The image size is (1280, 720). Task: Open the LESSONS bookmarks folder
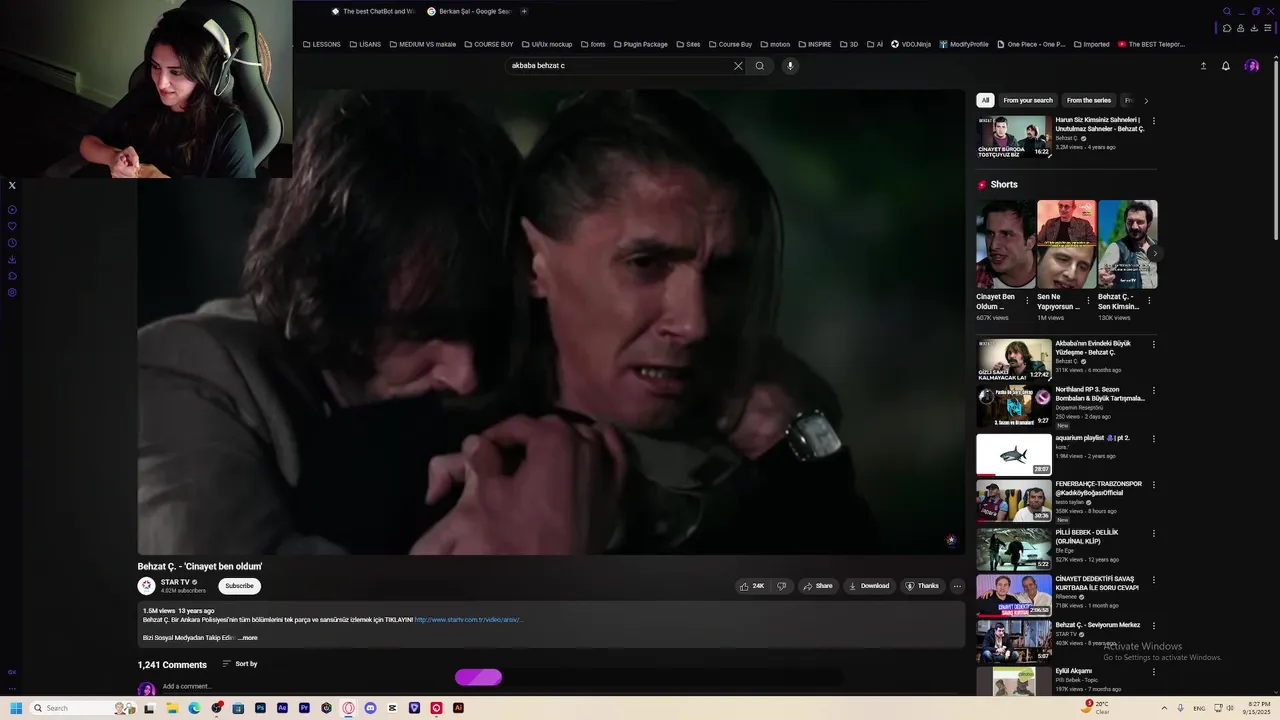[322, 44]
